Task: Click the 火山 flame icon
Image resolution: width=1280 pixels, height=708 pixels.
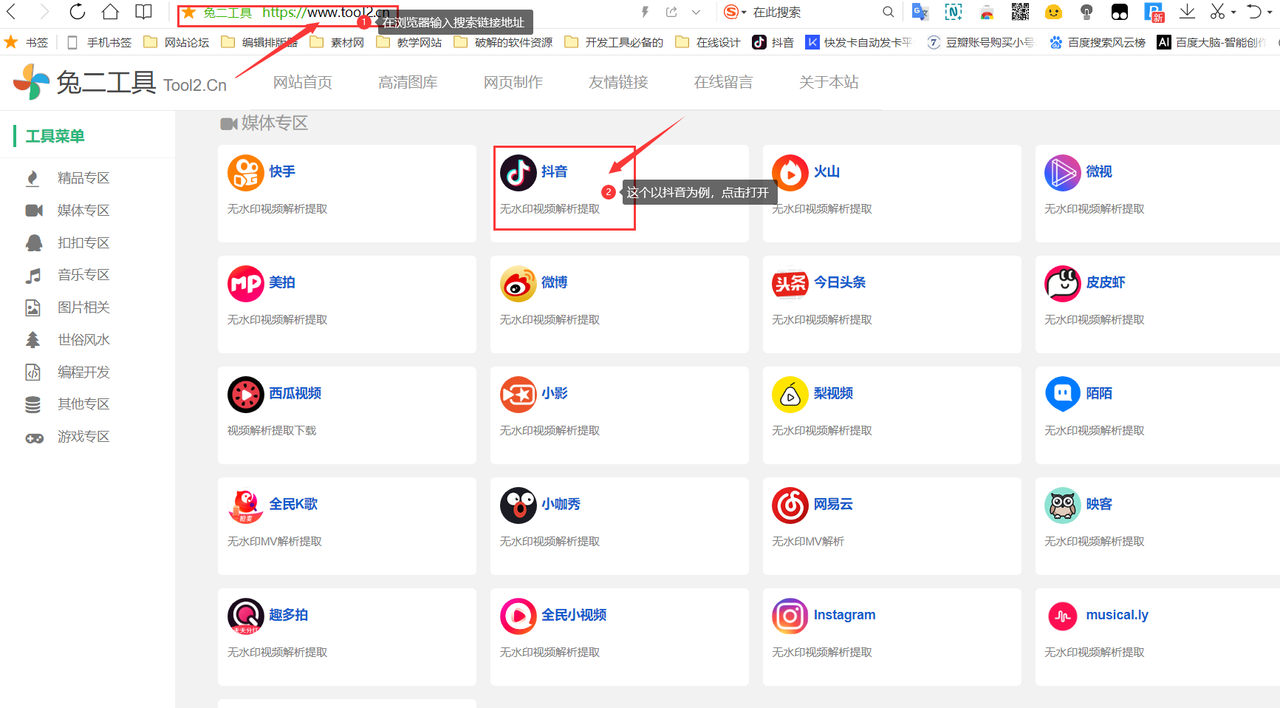Action: coord(790,173)
